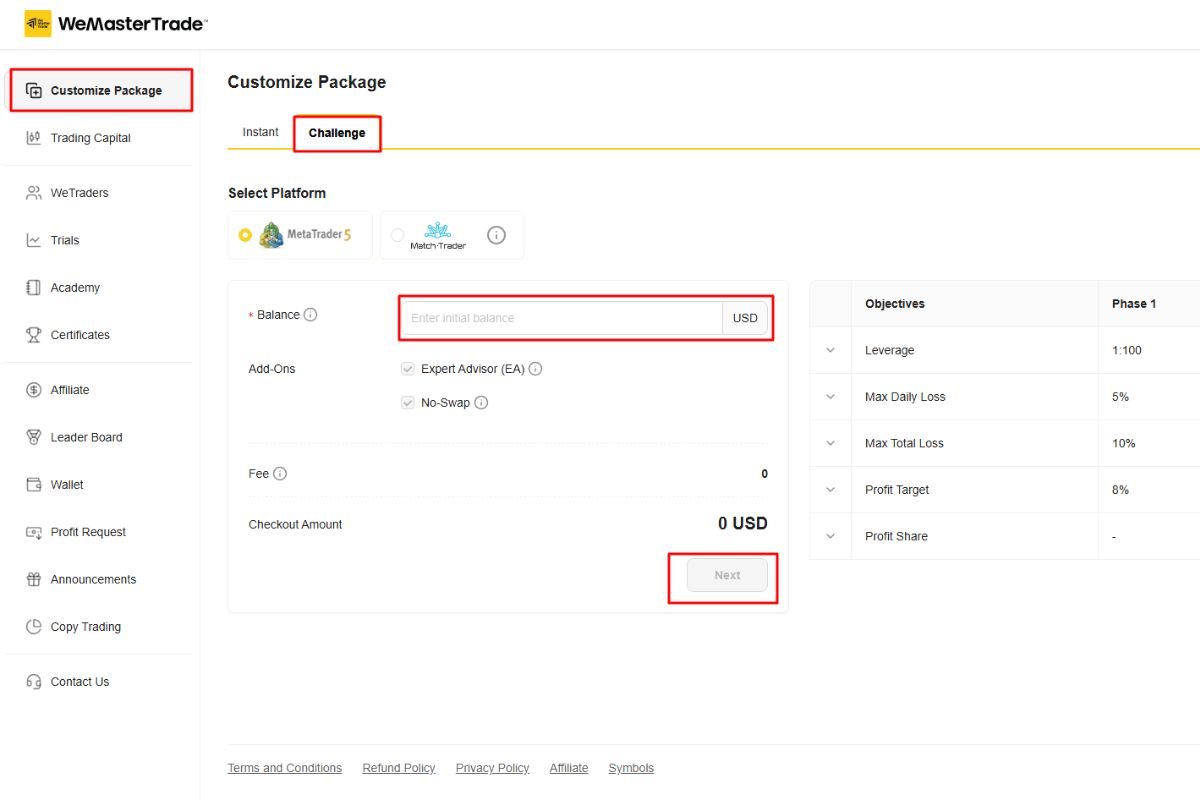Switch to the Instant tab

click(260, 132)
